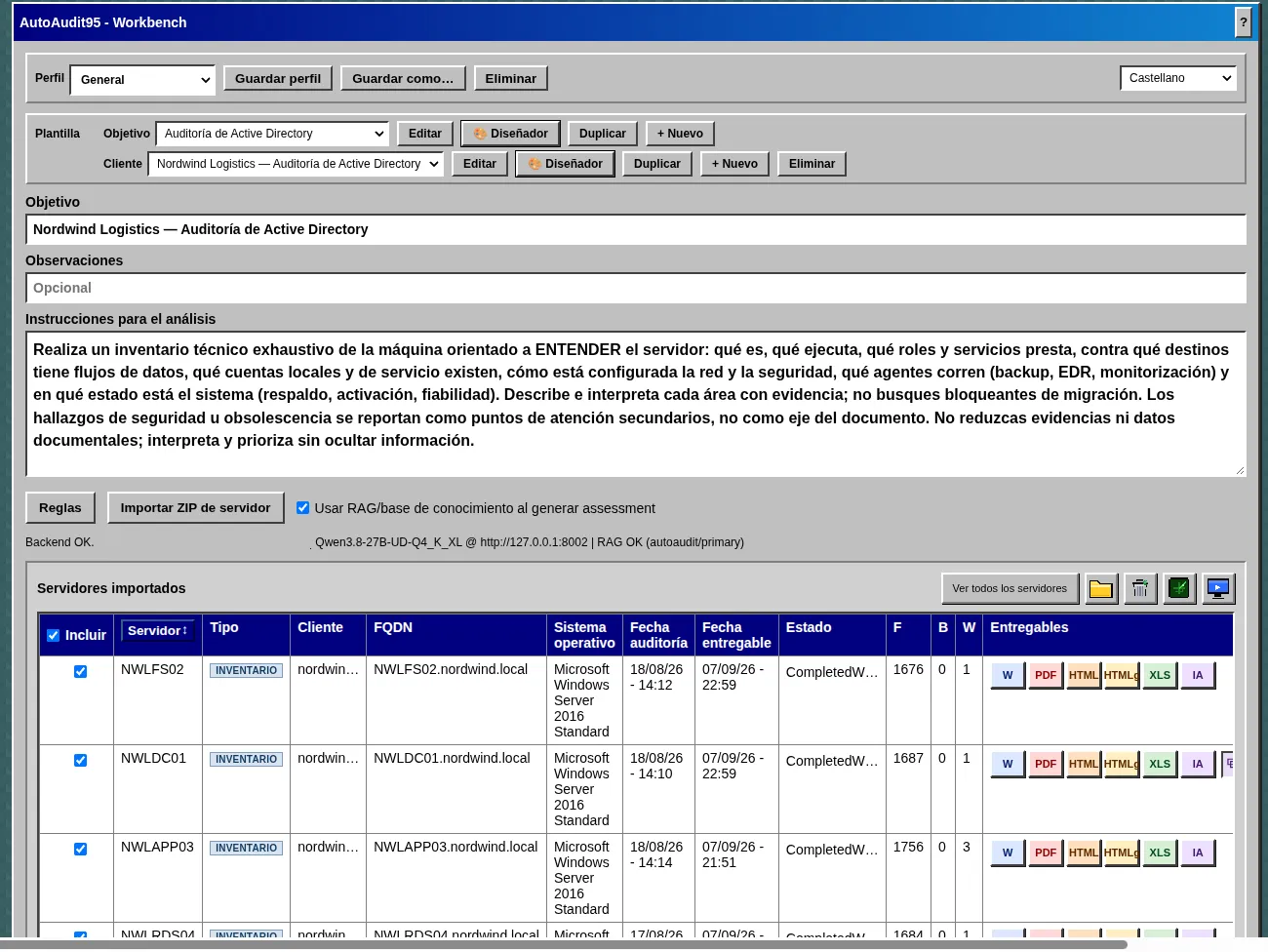1268x952 pixels.
Task: Open PDF deliverable for NWLFS02
Action: click(x=1046, y=675)
